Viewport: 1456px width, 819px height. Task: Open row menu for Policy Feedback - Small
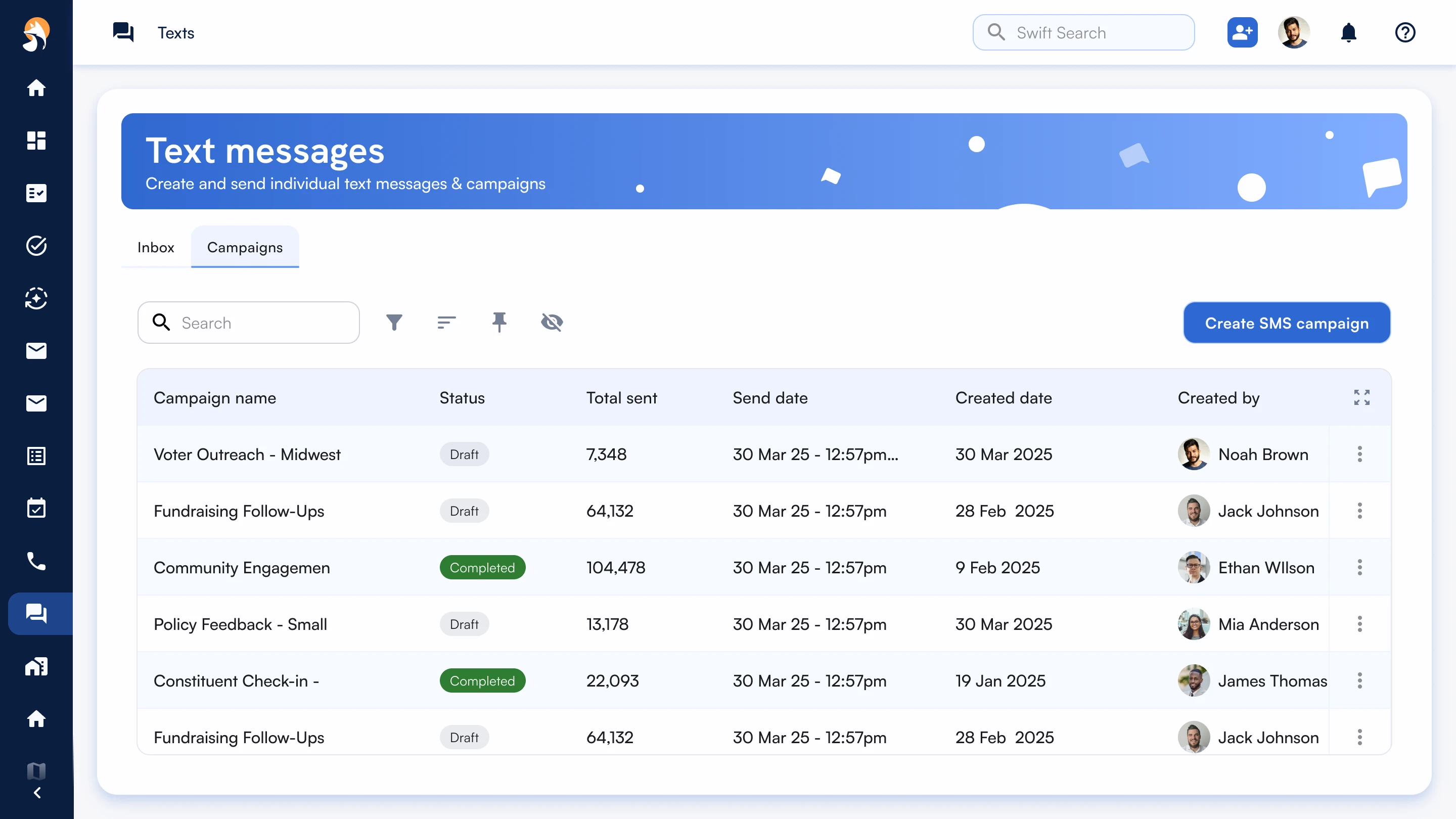click(x=1359, y=624)
